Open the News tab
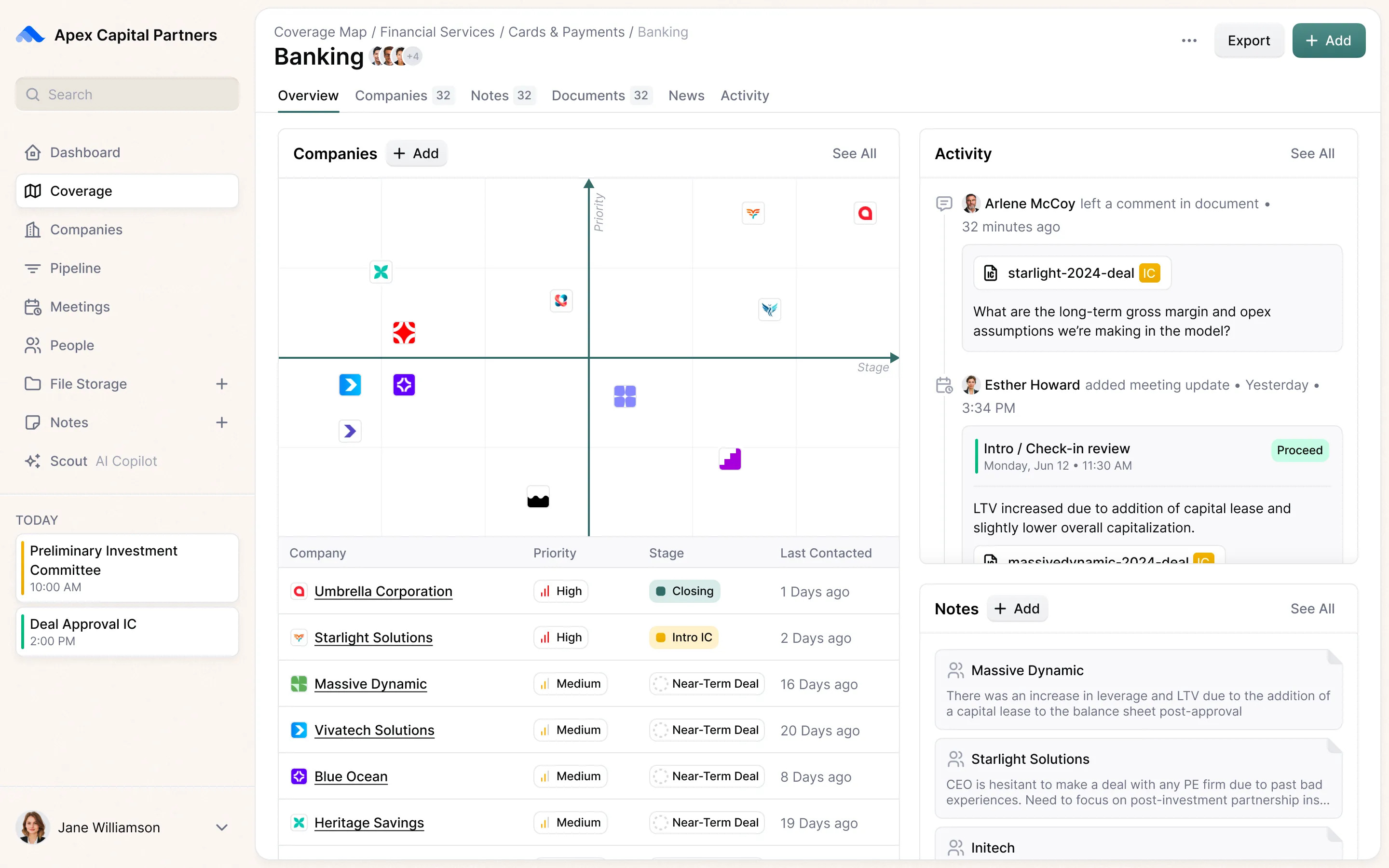This screenshot has height=868, width=1389. tap(686, 95)
